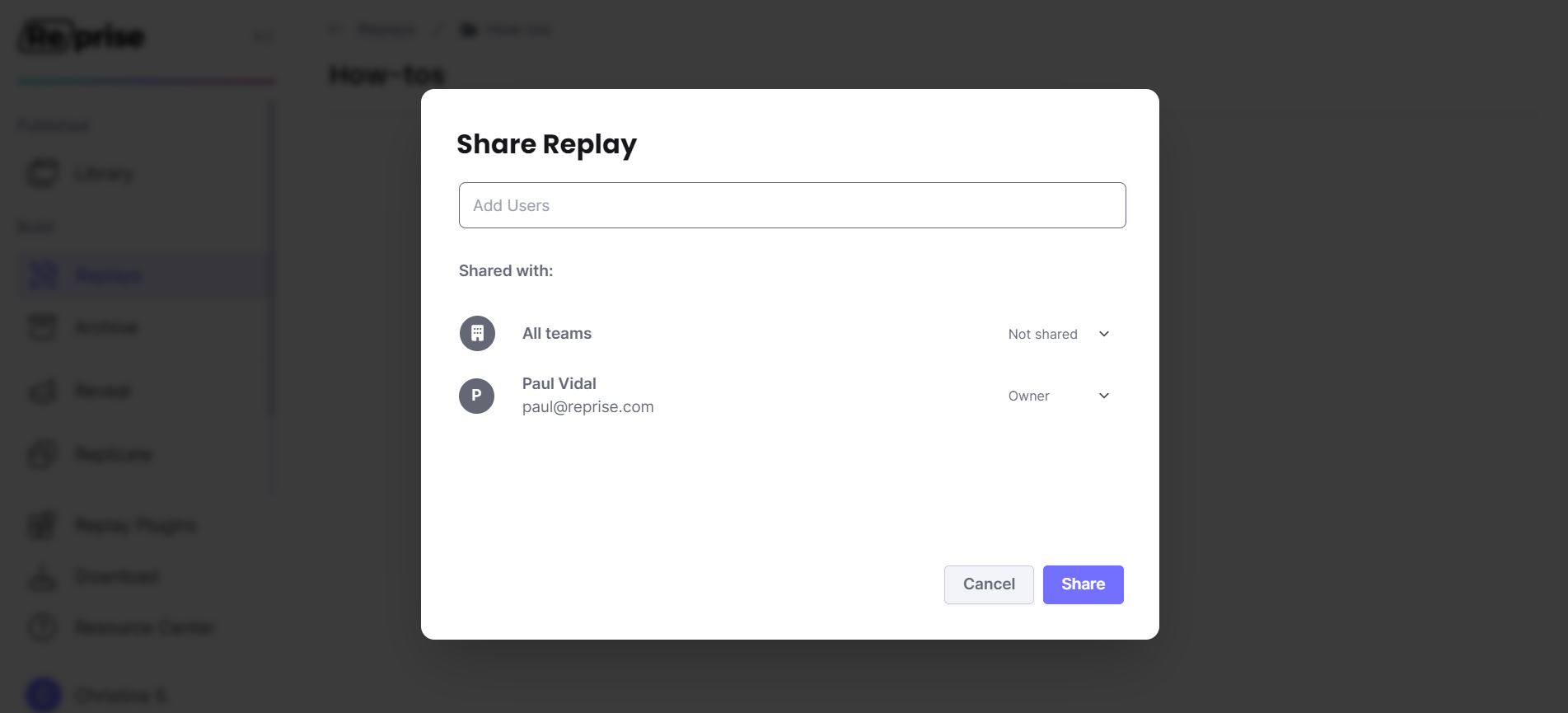
Task: Click the All teams label
Action: pyautogui.click(x=556, y=334)
